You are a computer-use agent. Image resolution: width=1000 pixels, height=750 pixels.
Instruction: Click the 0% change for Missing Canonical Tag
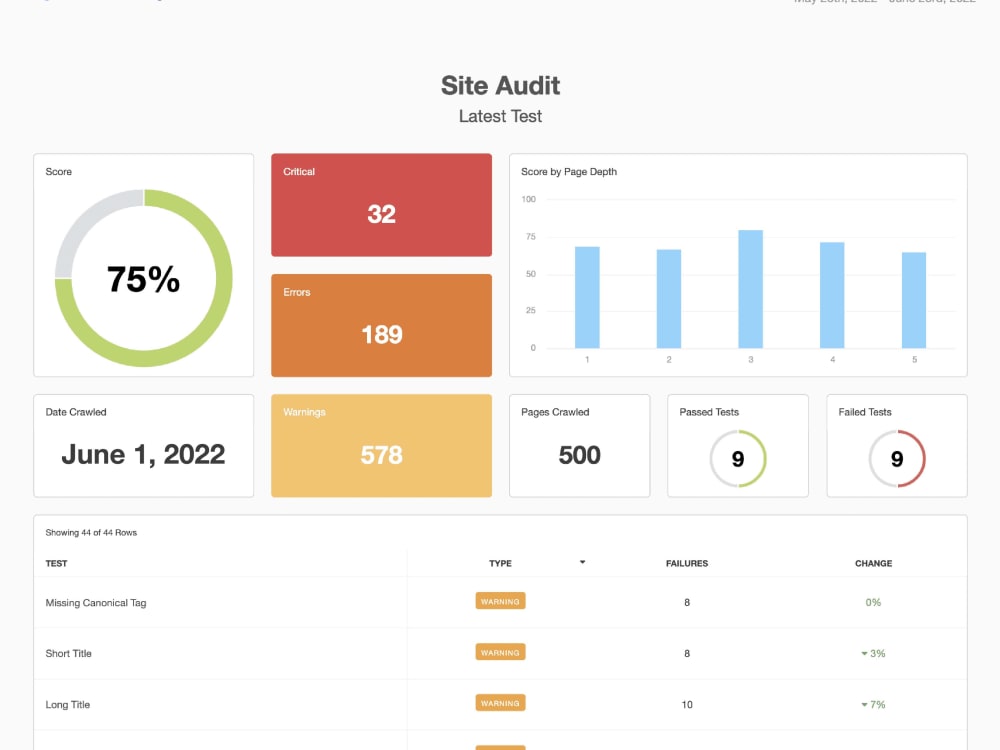point(873,602)
